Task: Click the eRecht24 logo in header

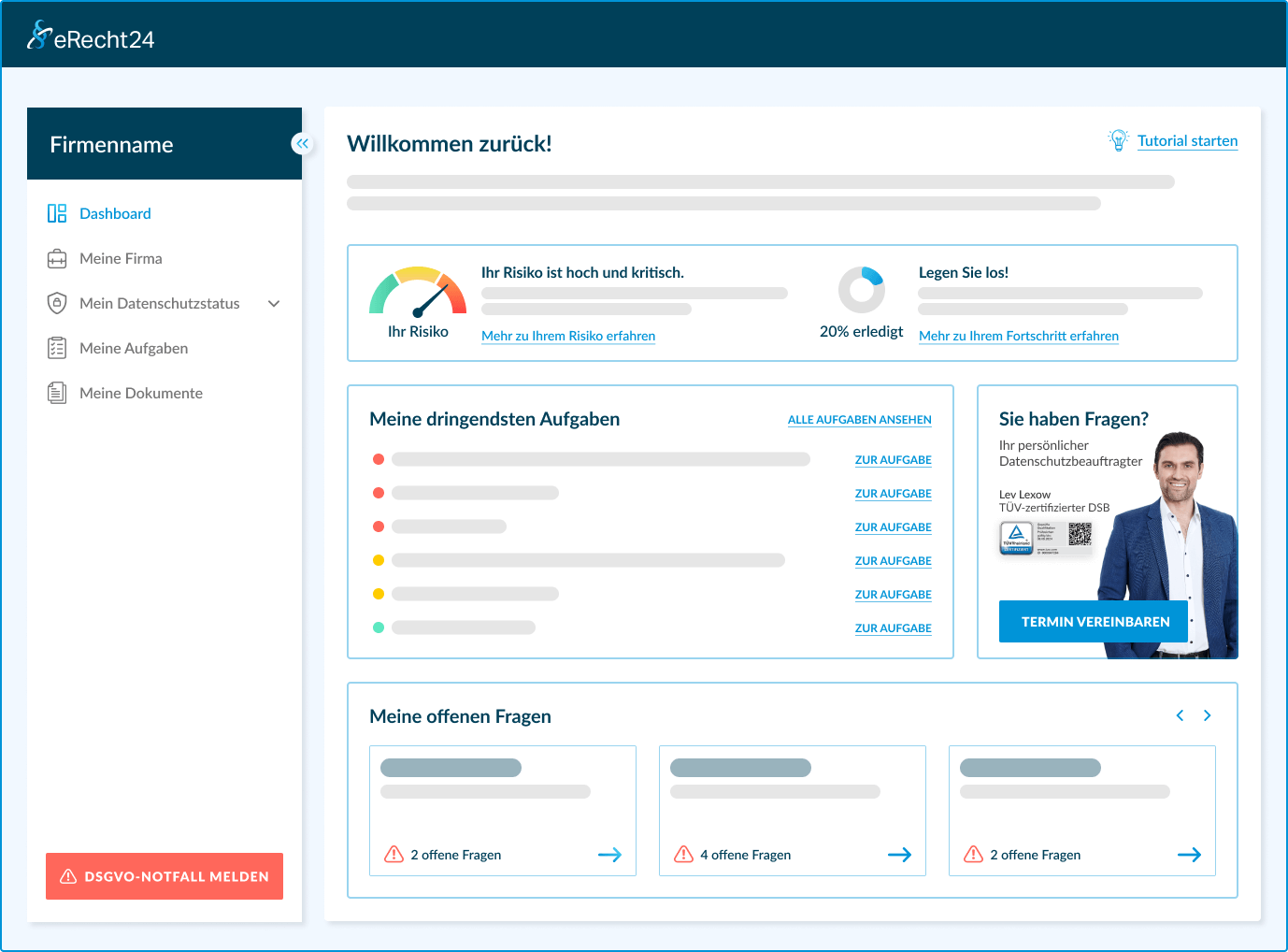Action: [91, 36]
